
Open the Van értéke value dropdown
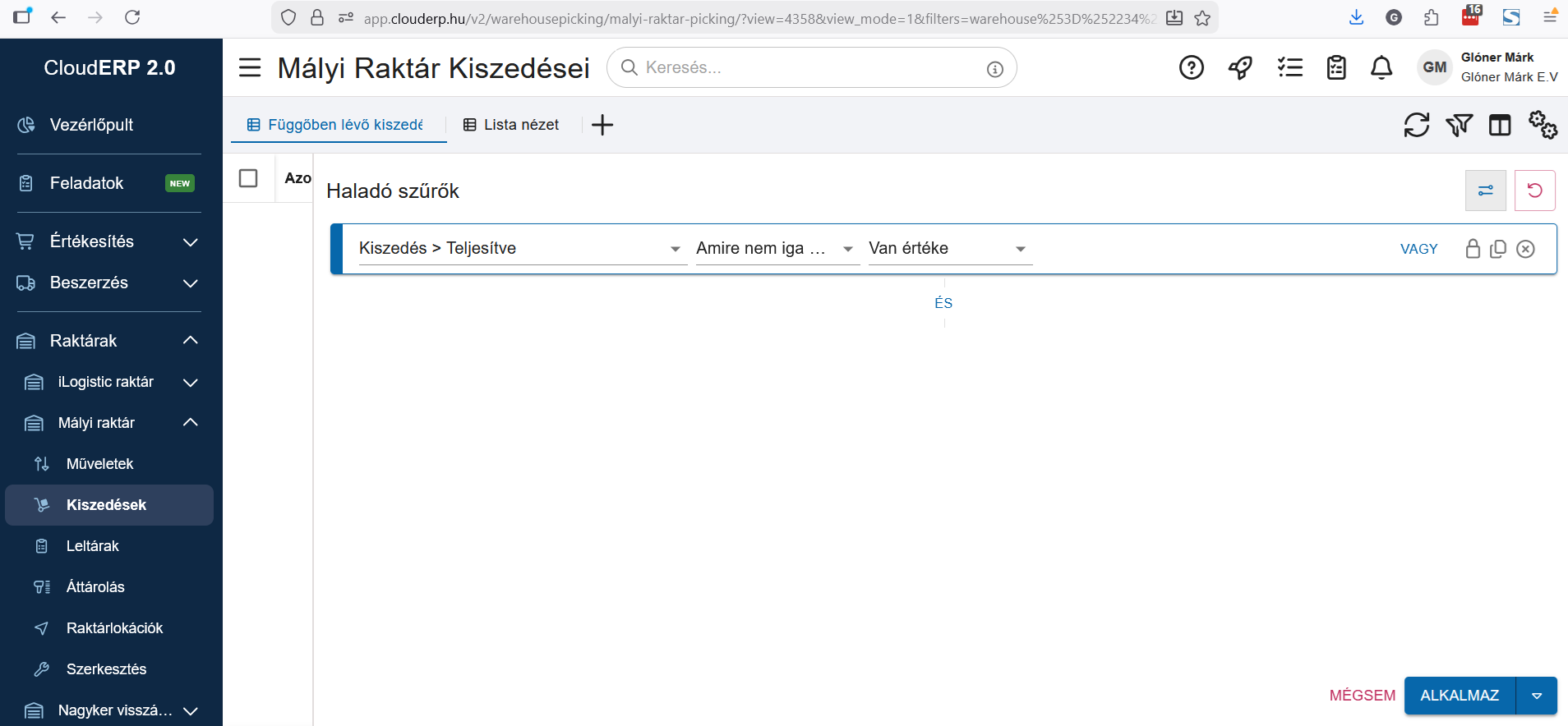pos(950,249)
